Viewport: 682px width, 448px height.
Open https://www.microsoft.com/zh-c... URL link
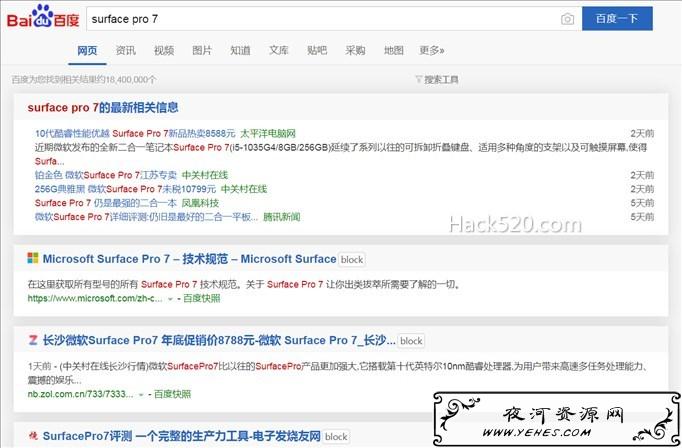[x=95, y=298]
